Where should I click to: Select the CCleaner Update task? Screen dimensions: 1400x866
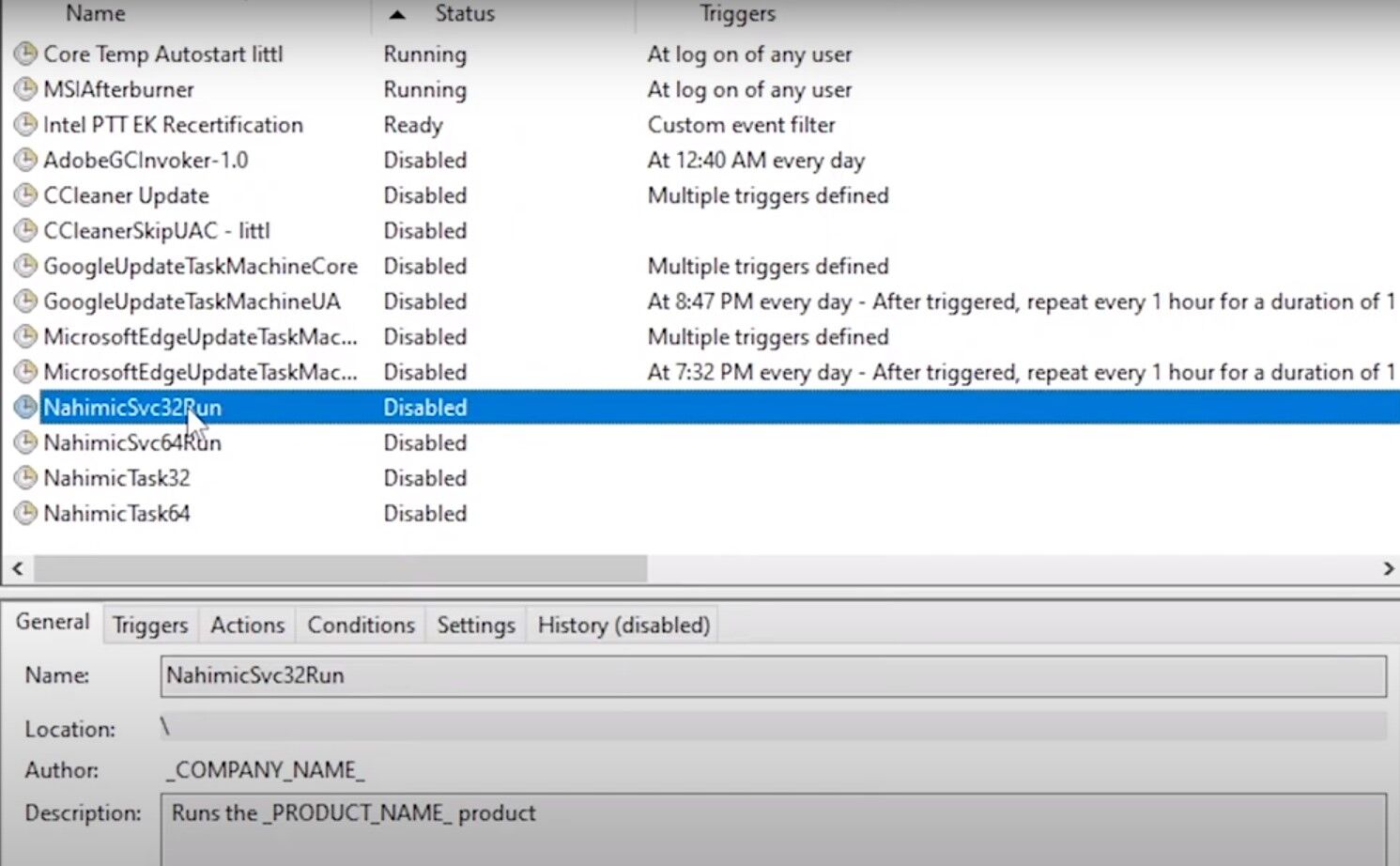click(126, 196)
